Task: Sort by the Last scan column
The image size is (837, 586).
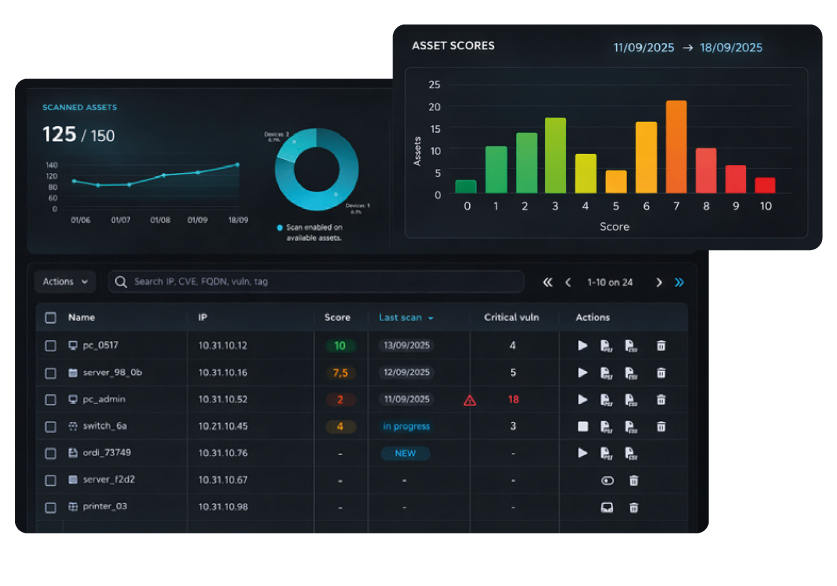Action: click(406, 318)
